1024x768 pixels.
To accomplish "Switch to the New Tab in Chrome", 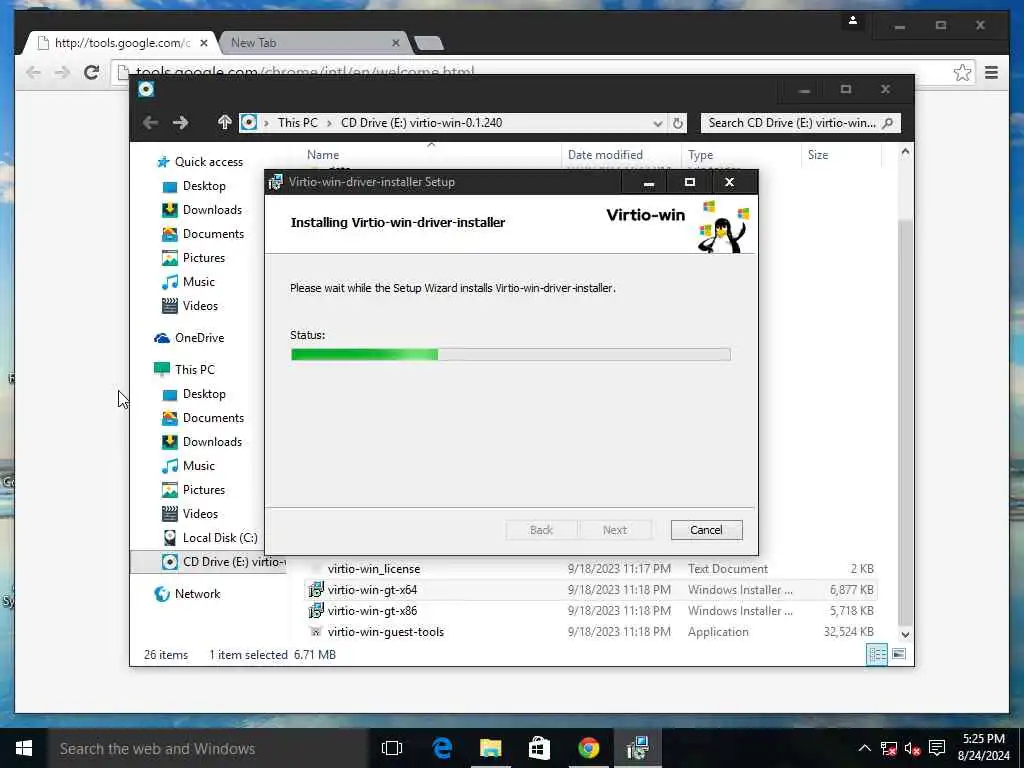I will (312, 43).
